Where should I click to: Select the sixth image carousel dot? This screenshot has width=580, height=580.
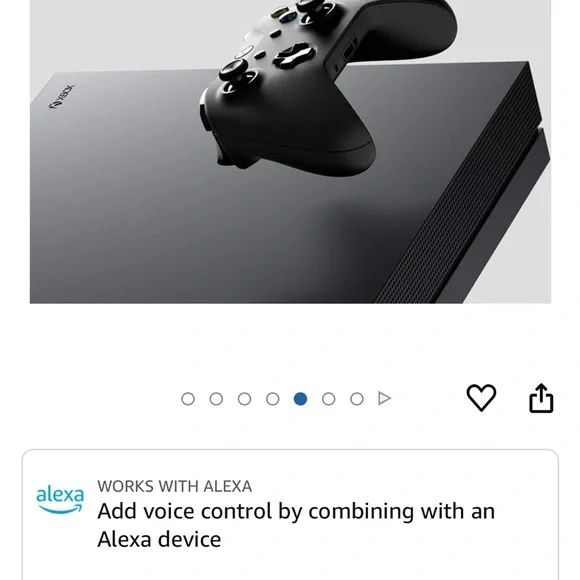[328, 399]
